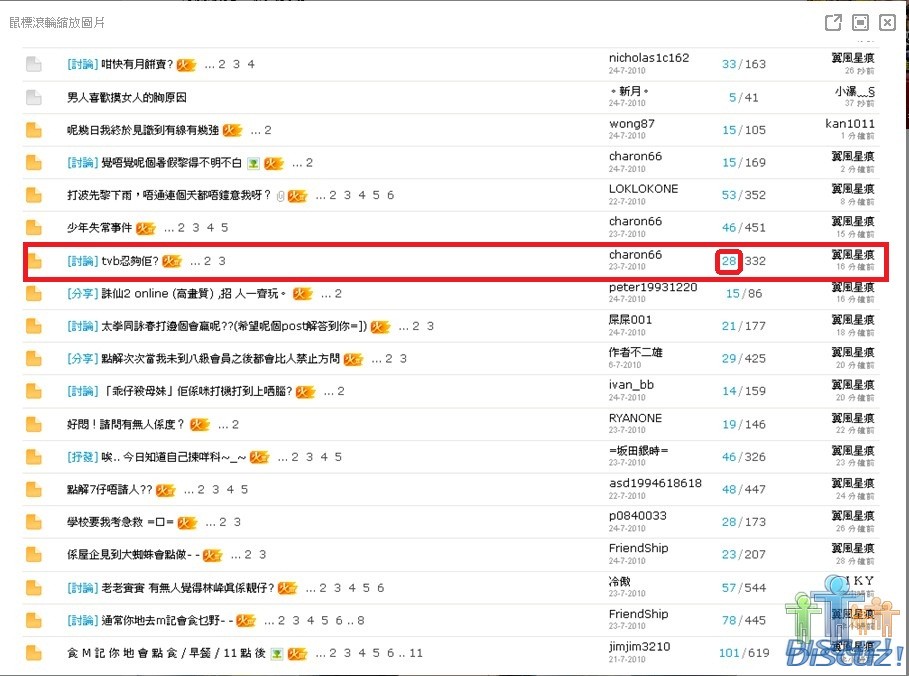
Task: Click the image attachment icon in 食M記你地會點食 row
Action: click(277, 653)
